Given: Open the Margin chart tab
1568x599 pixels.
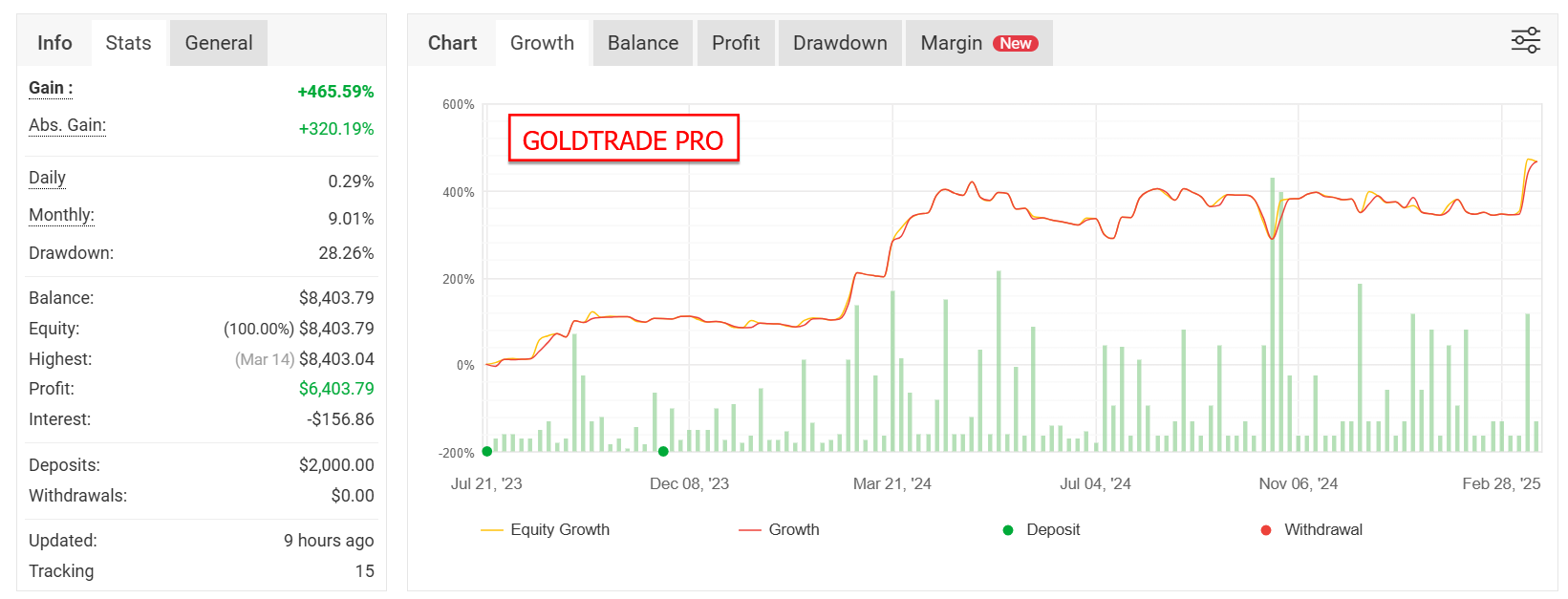Looking at the screenshot, I should click(x=979, y=43).
